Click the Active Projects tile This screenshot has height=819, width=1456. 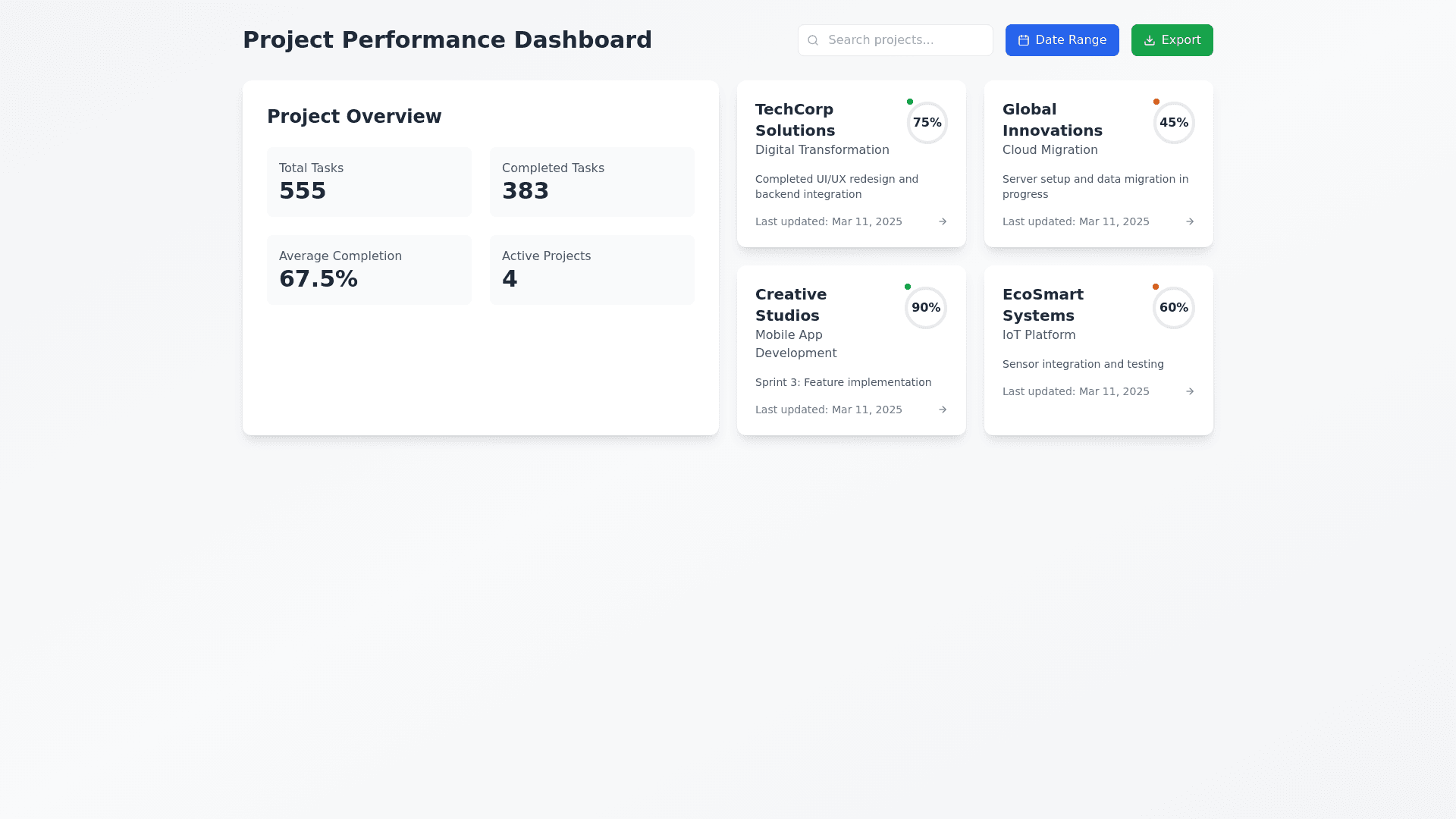(x=591, y=270)
